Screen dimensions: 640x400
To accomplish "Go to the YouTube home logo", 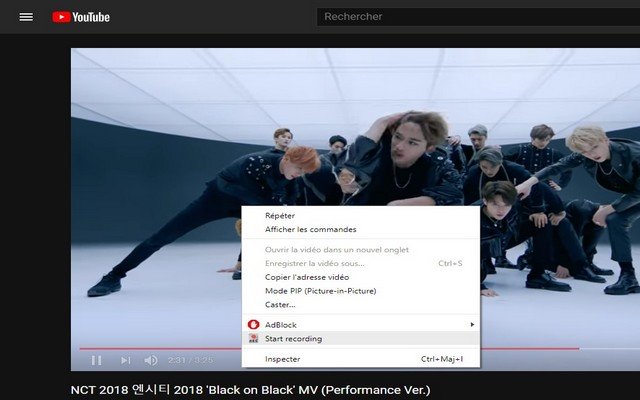I will (81, 17).
